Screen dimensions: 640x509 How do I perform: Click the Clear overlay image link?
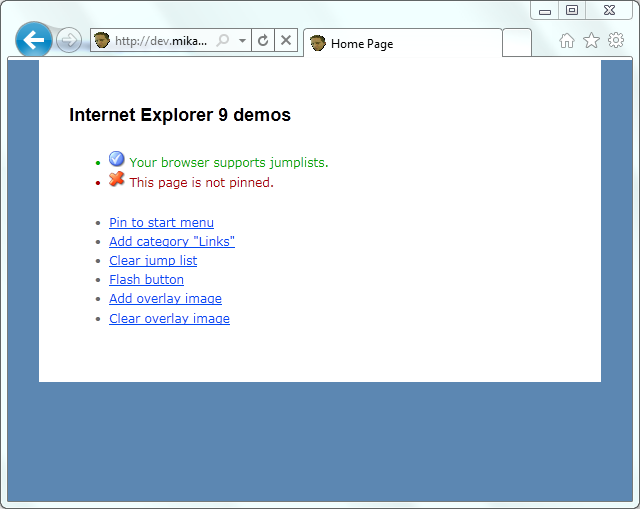point(169,318)
